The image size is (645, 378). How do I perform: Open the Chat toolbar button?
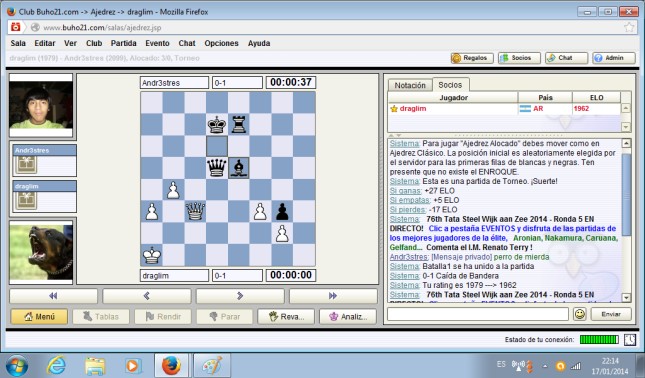click(566, 58)
